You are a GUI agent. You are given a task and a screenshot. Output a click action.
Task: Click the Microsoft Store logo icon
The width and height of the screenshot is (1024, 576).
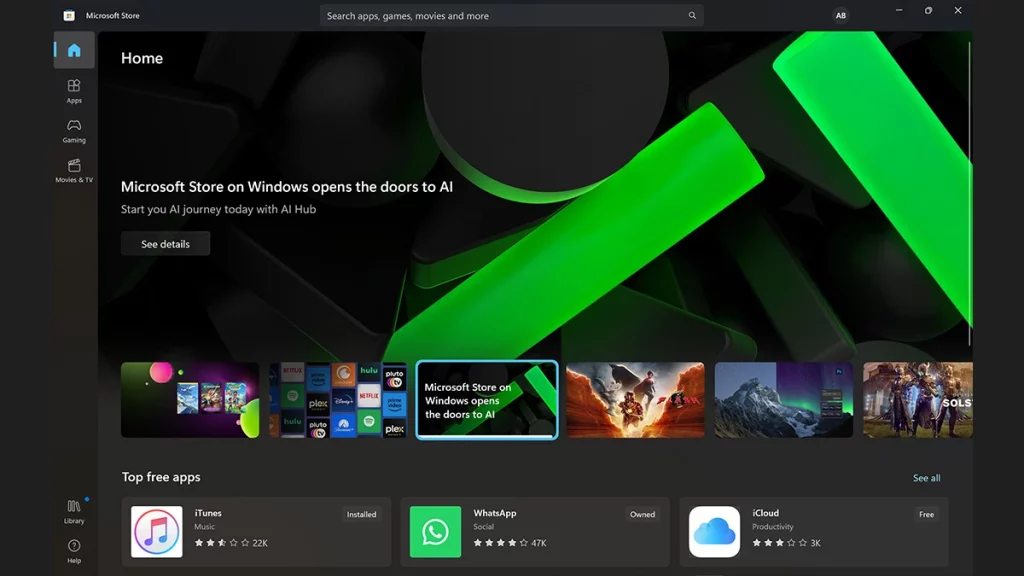click(x=69, y=15)
